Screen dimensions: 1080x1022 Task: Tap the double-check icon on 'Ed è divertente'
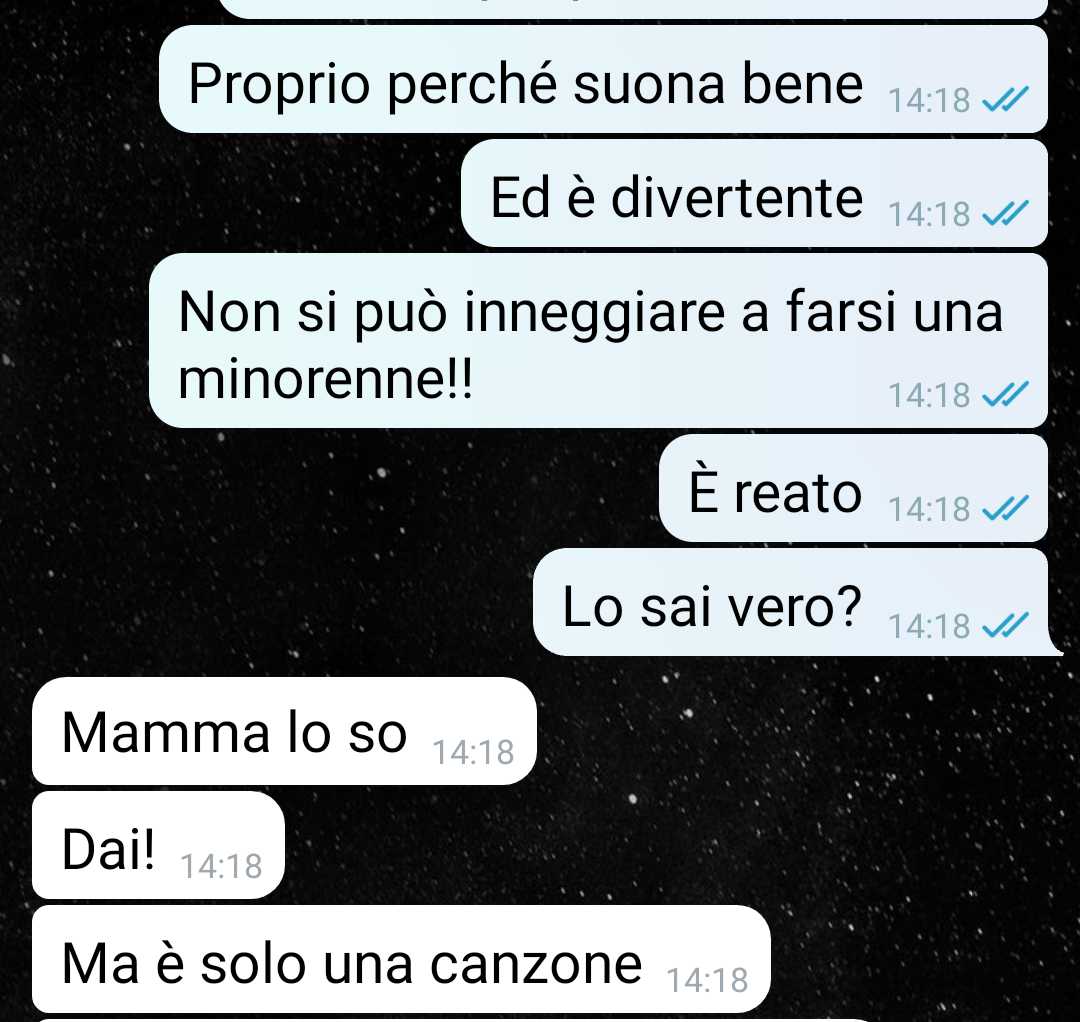(x=1005, y=213)
